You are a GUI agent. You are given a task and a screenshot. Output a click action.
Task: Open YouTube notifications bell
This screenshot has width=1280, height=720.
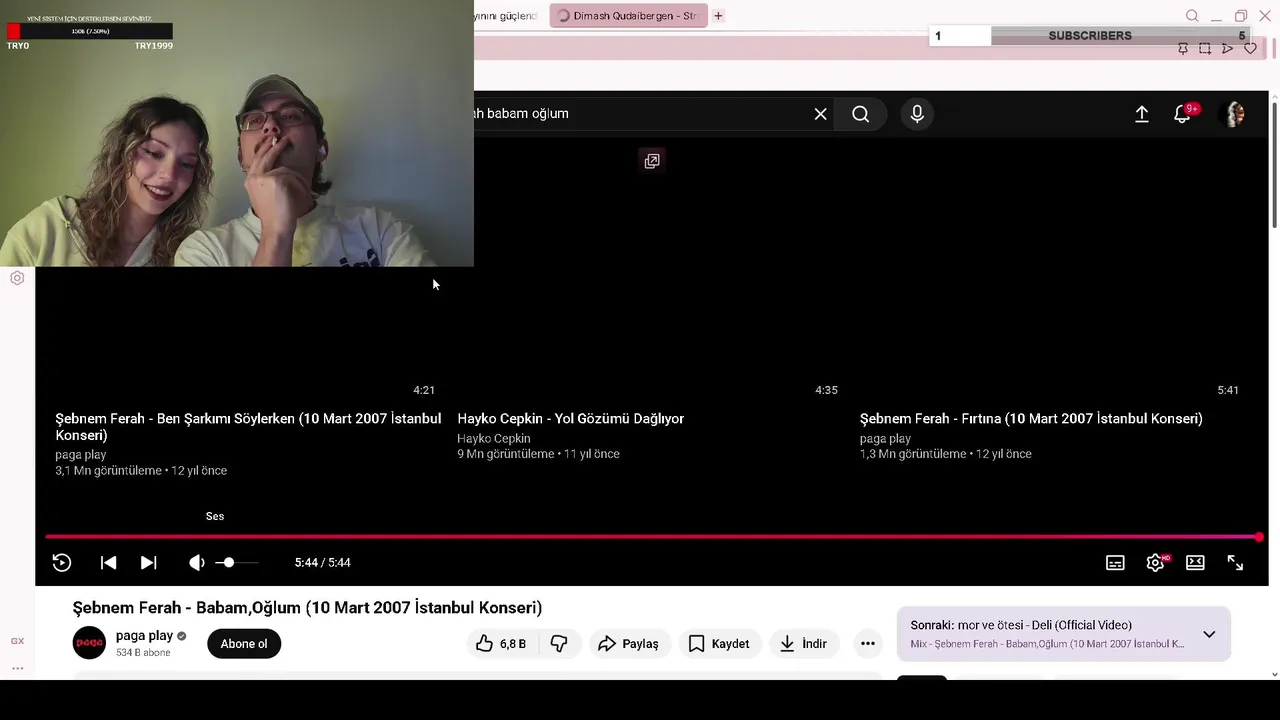pos(1183,114)
